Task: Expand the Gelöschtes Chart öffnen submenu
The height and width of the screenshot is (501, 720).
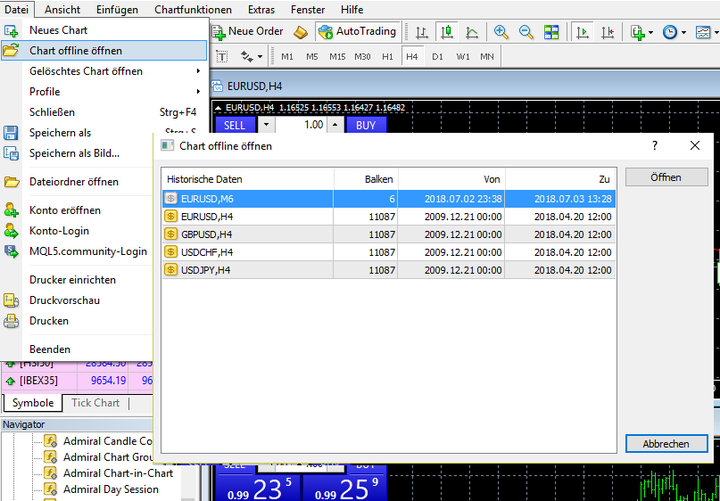Action: coord(105,71)
